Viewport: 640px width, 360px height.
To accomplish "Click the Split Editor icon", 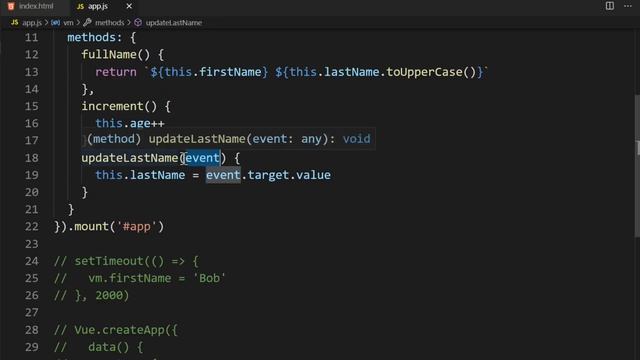I will click(x=609, y=6).
